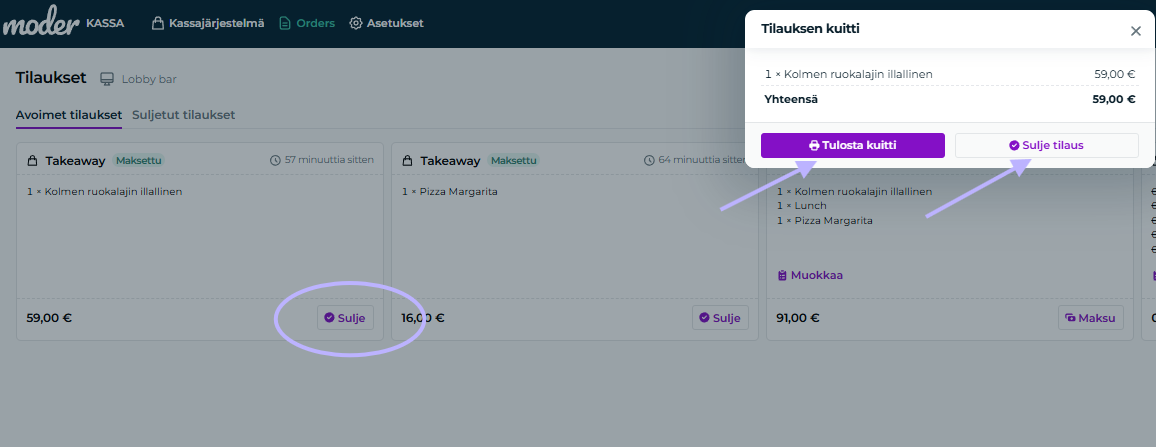Screen dimensions: 1156x447
Task: Click the Yhteensä total row in the receipt
Action: tap(950, 99)
